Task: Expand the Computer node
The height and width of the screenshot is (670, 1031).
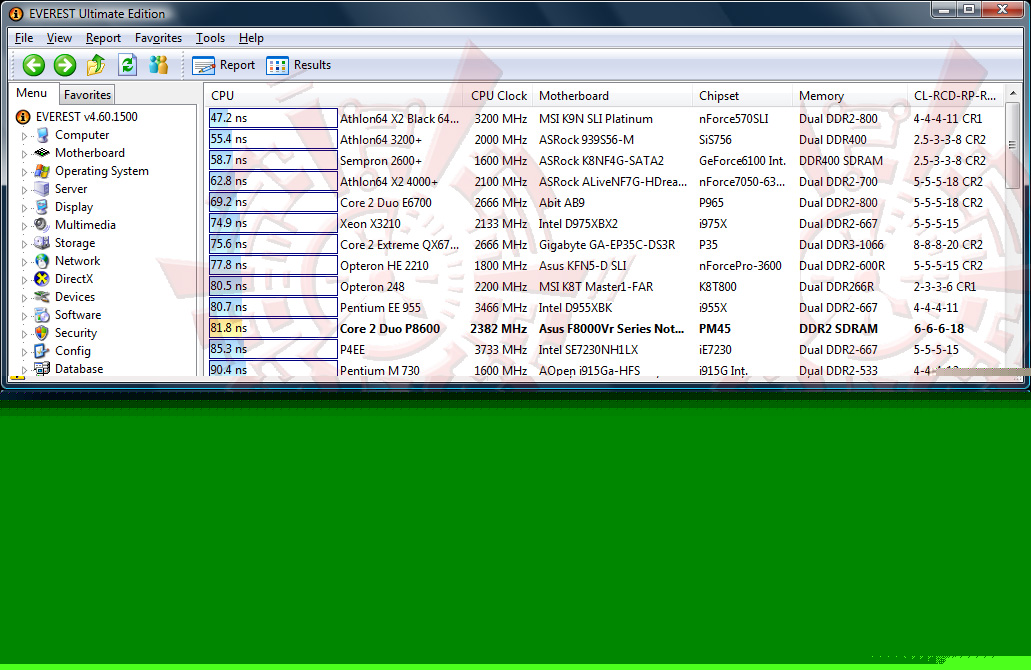Action: [x=24, y=136]
